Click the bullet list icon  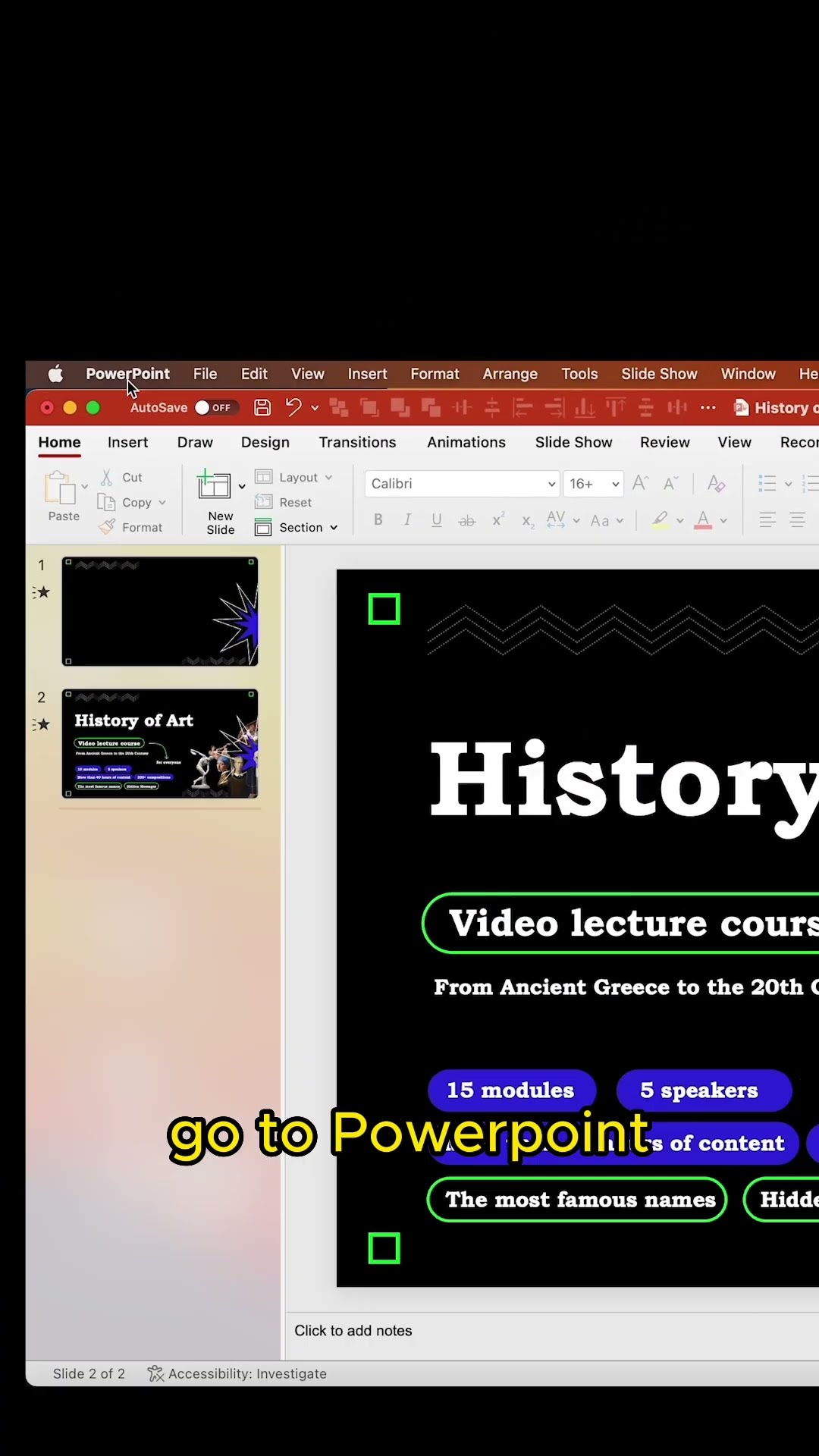tap(767, 483)
